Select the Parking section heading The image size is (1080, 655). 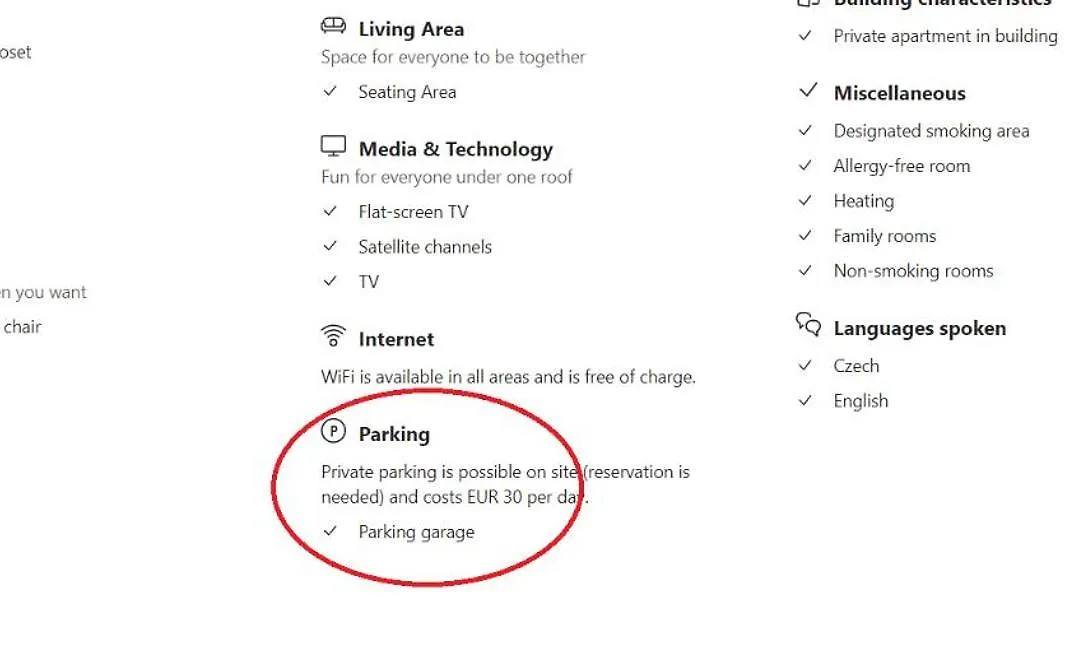[x=394, y=434]
